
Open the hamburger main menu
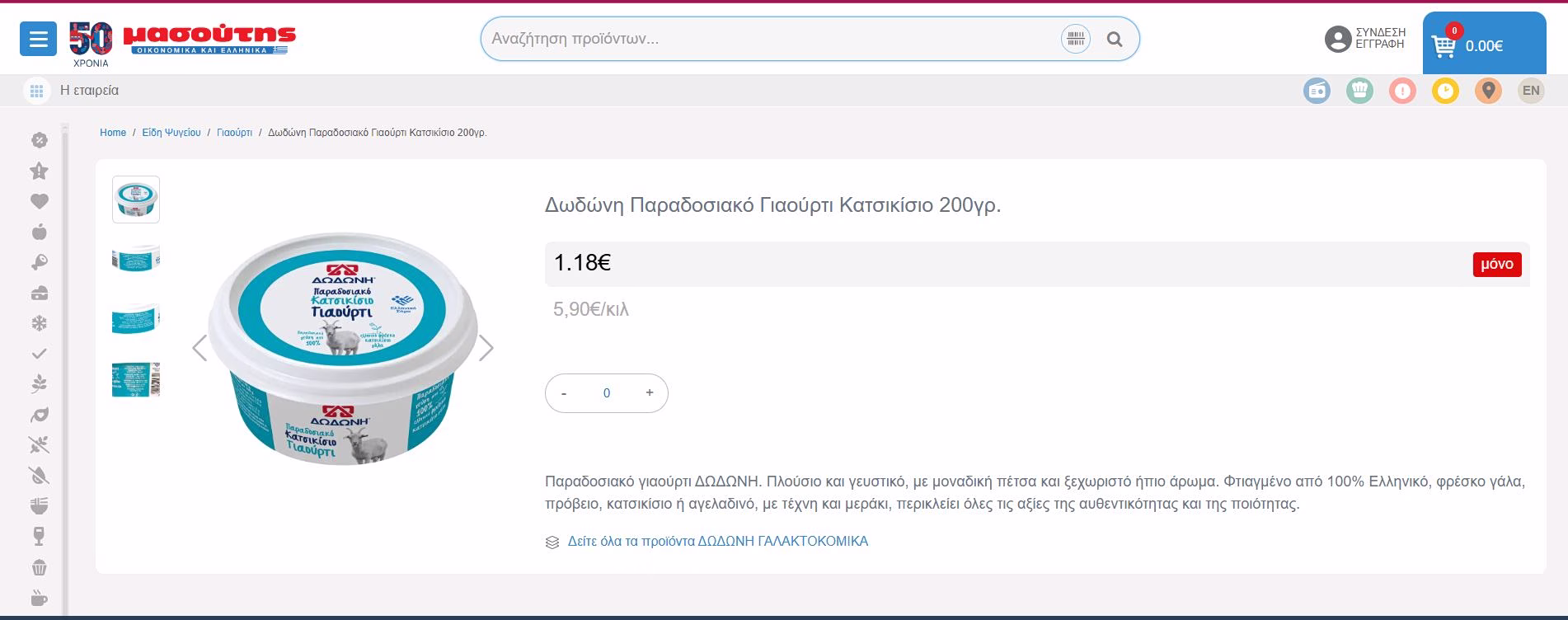pyautogui.click(x=38, y=39)
